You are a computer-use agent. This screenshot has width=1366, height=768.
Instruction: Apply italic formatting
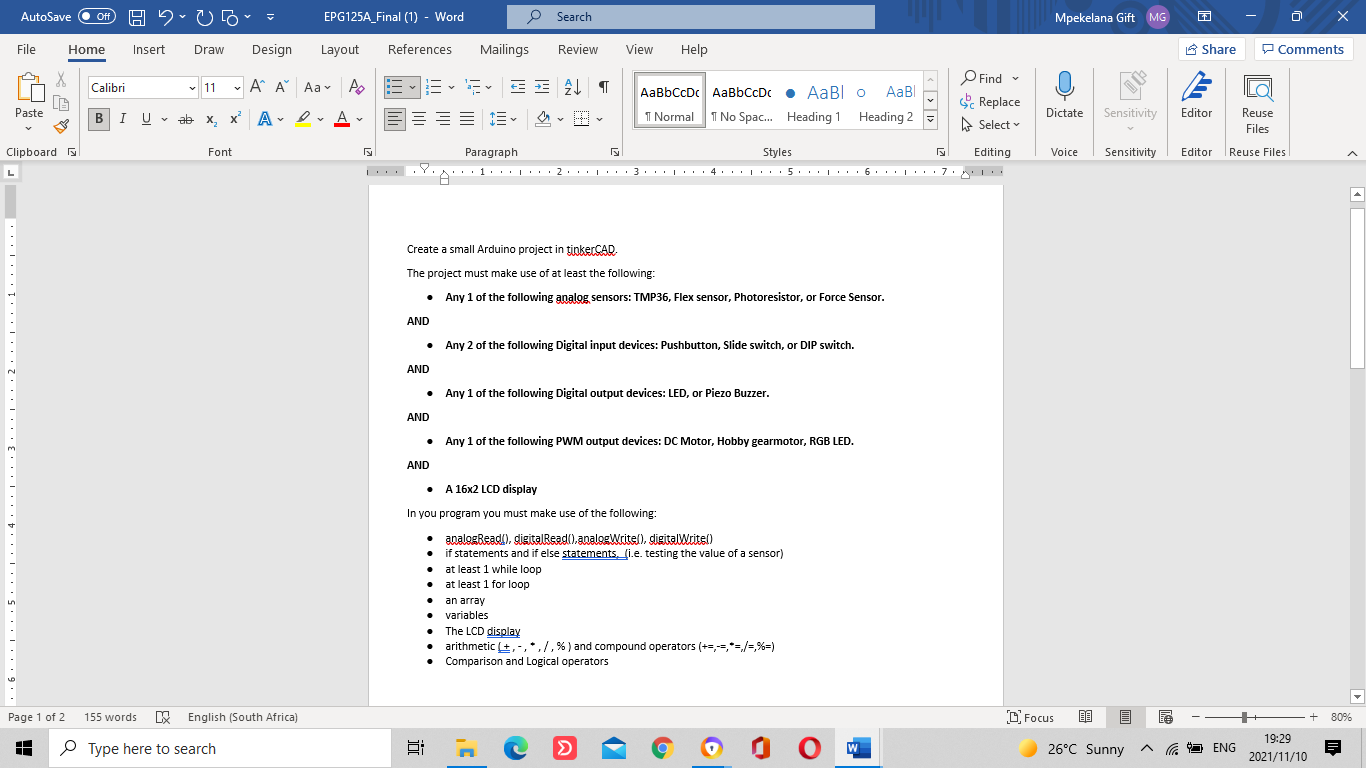(121, 119)
